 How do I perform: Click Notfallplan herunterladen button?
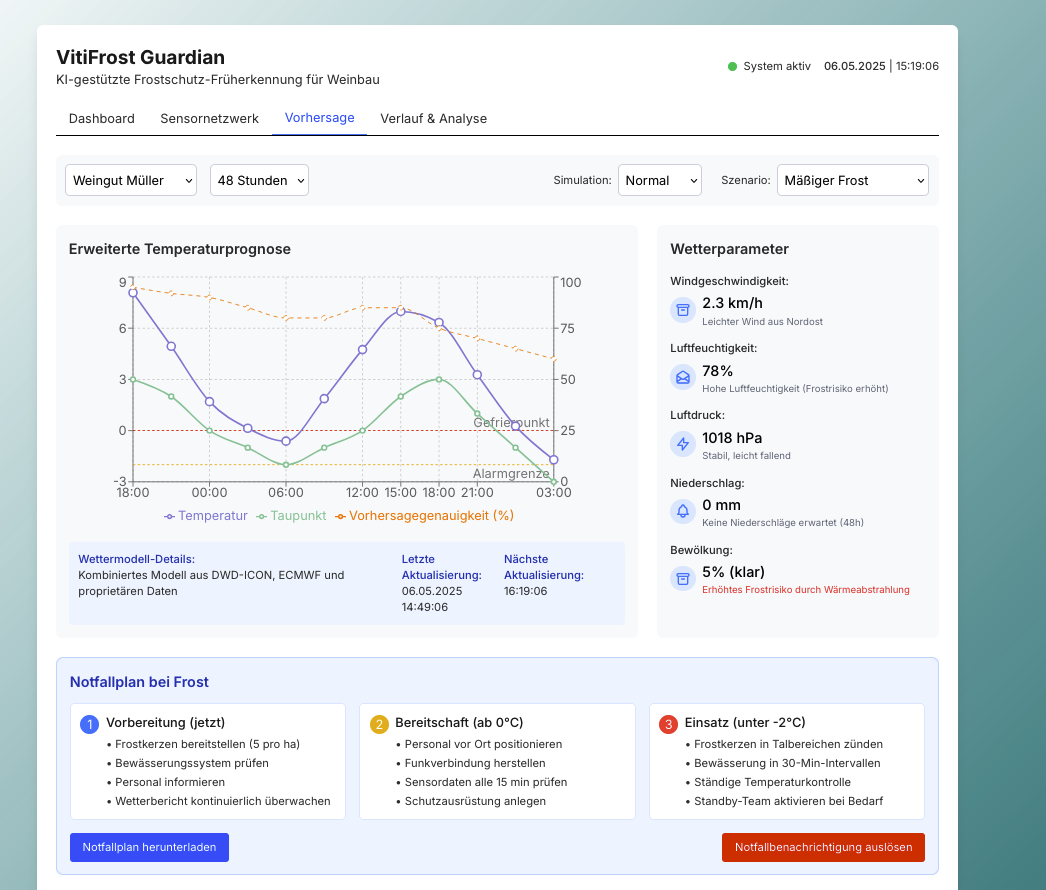pos(149,847)
